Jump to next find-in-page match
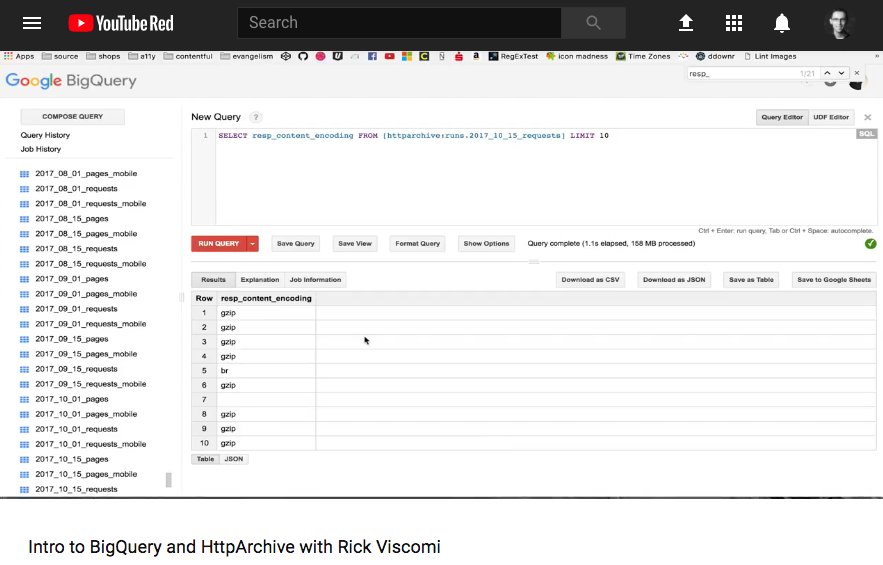 click(x=841, y=73)
